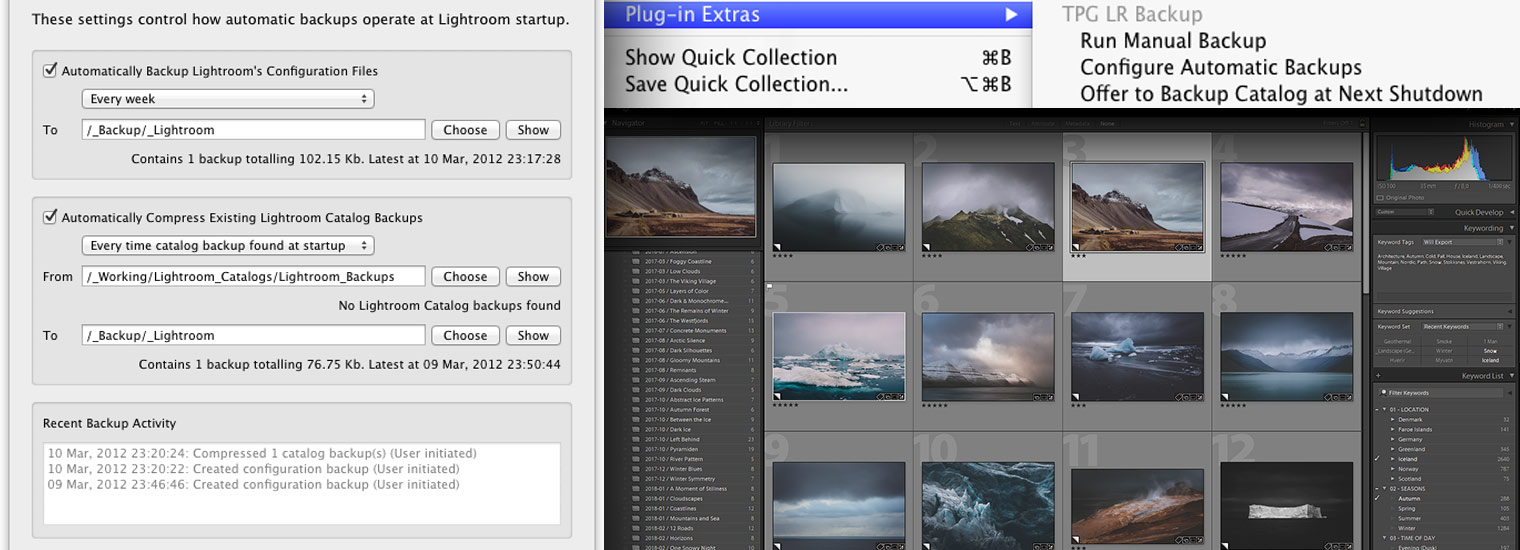The image size is (1520, 550).
Task: Click folder icon beside 2017-03 / Low Clouds
Action: [634, 271]
